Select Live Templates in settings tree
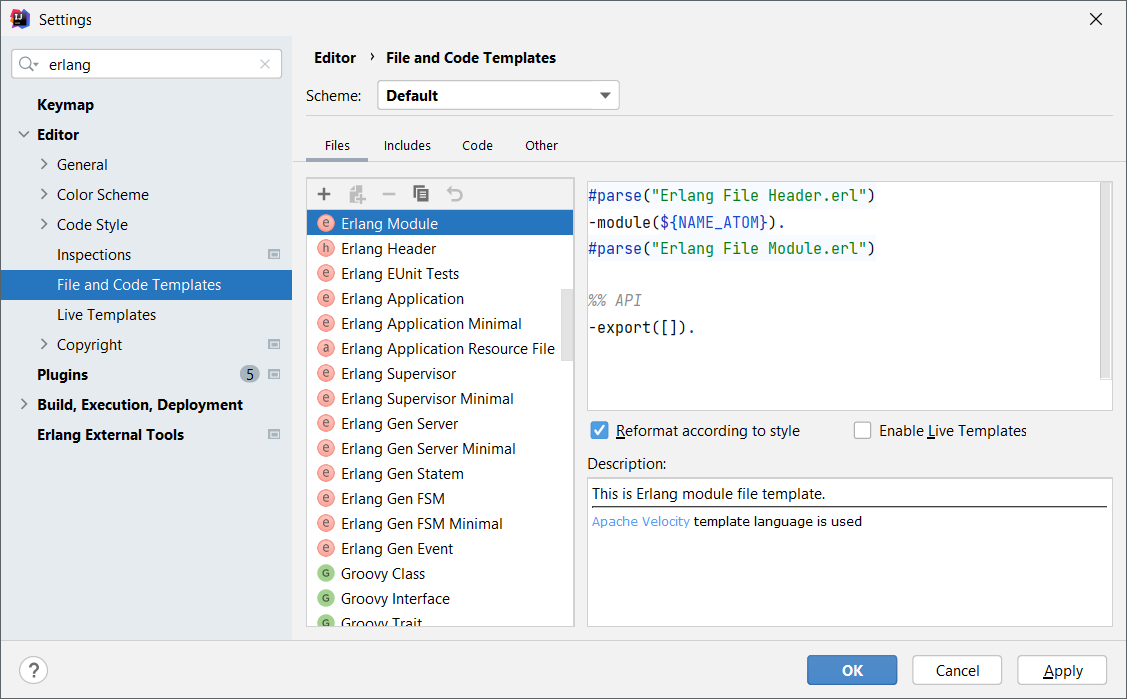 coord(106,315)
